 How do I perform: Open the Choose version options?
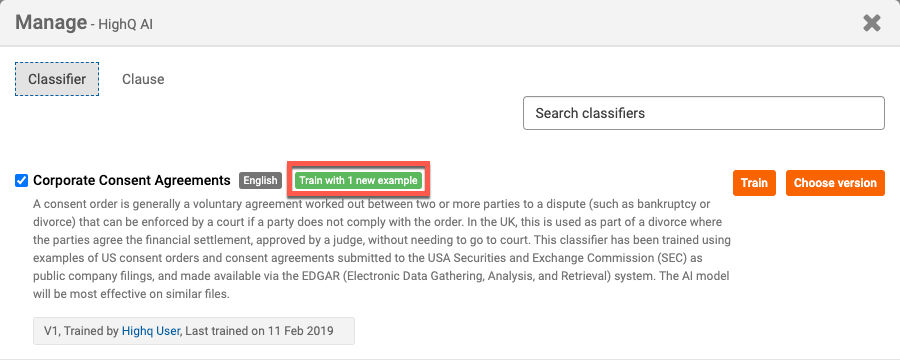tap(835, 183)
